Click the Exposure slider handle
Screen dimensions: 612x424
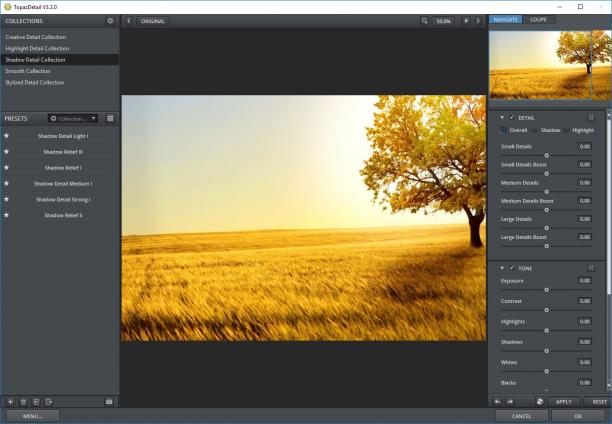click(x=546, y=290)
